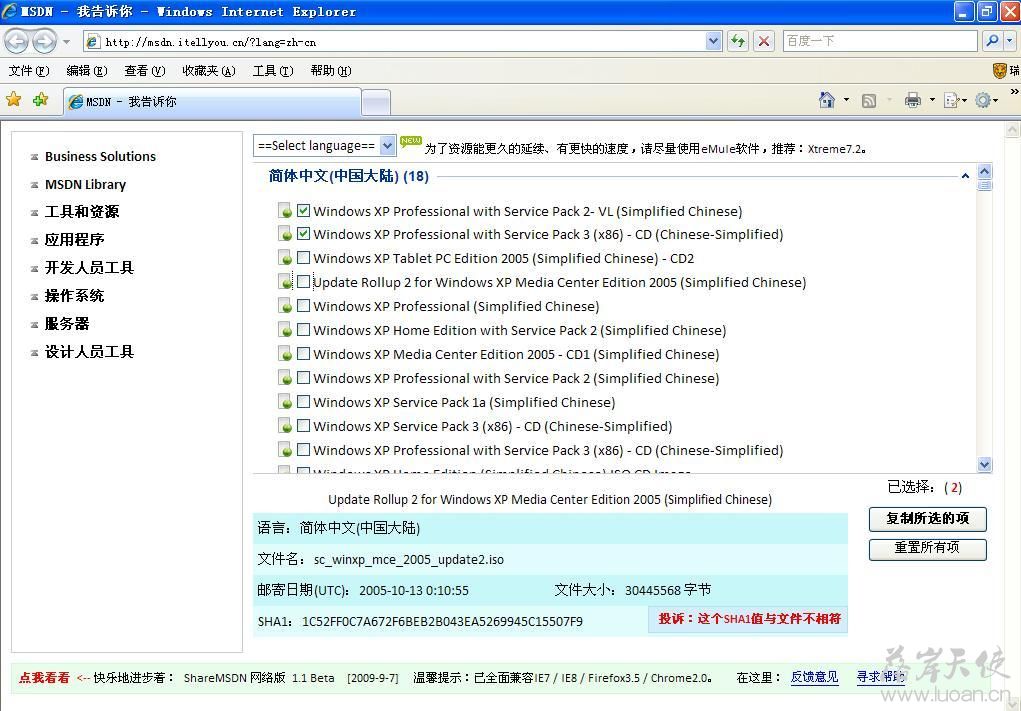
Task: Open the address bar history dropdown
Action: 714,42
